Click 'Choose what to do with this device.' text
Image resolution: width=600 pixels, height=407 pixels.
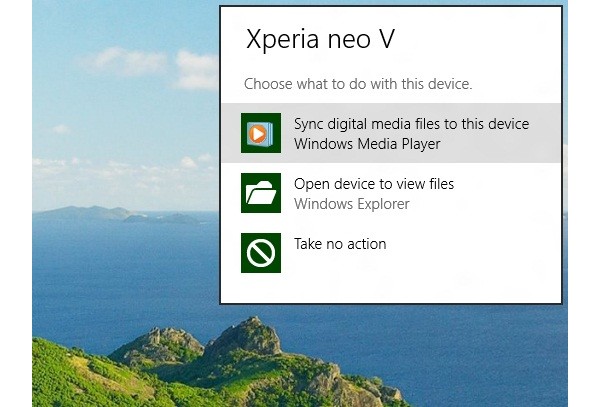(x=358, y=84)
